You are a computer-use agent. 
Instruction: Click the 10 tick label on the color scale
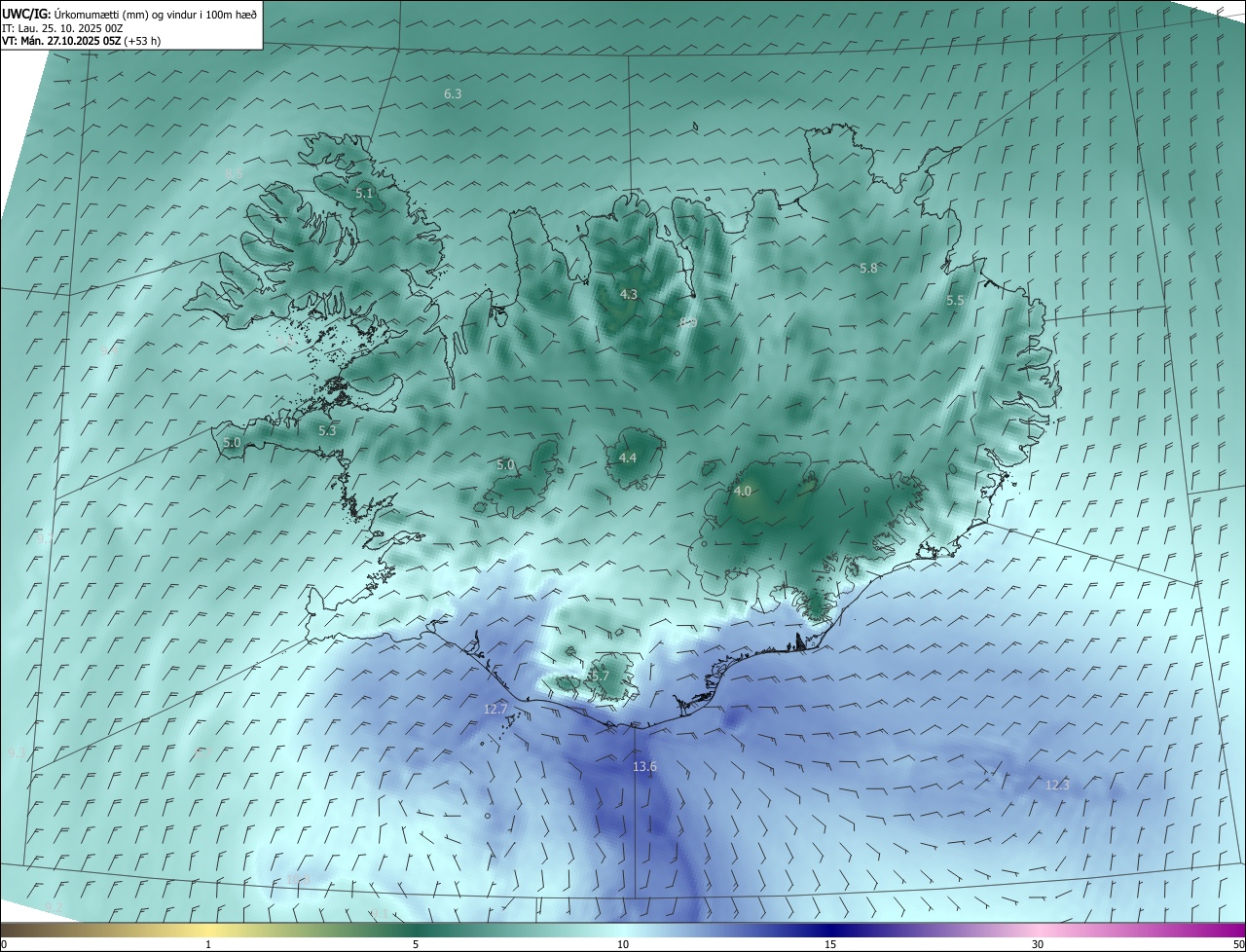pos(623,945)
